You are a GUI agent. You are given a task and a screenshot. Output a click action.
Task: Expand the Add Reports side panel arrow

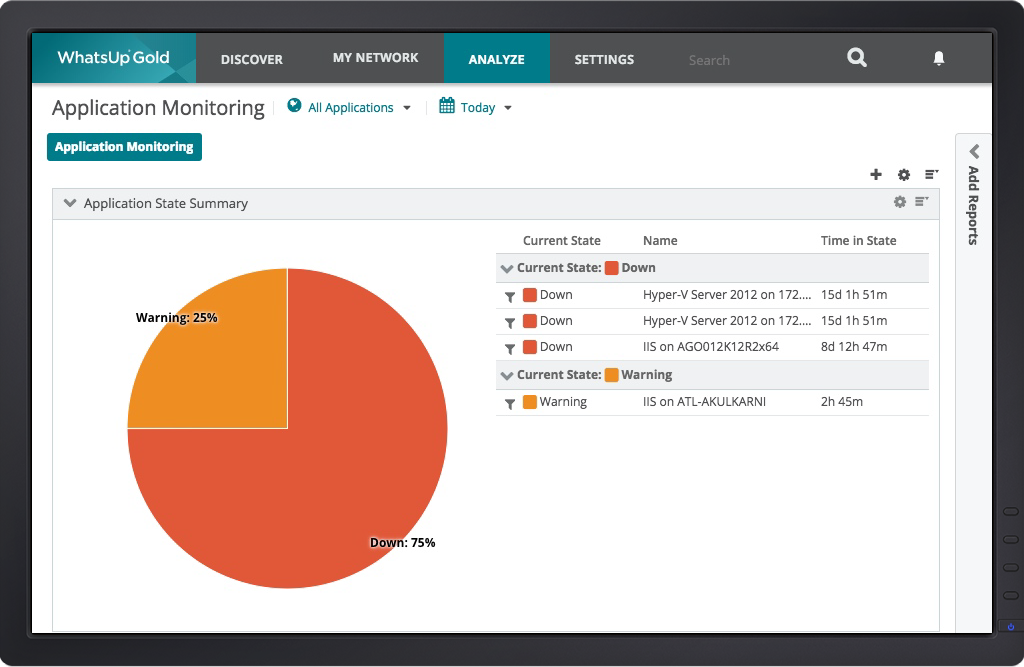coord(974,152)
